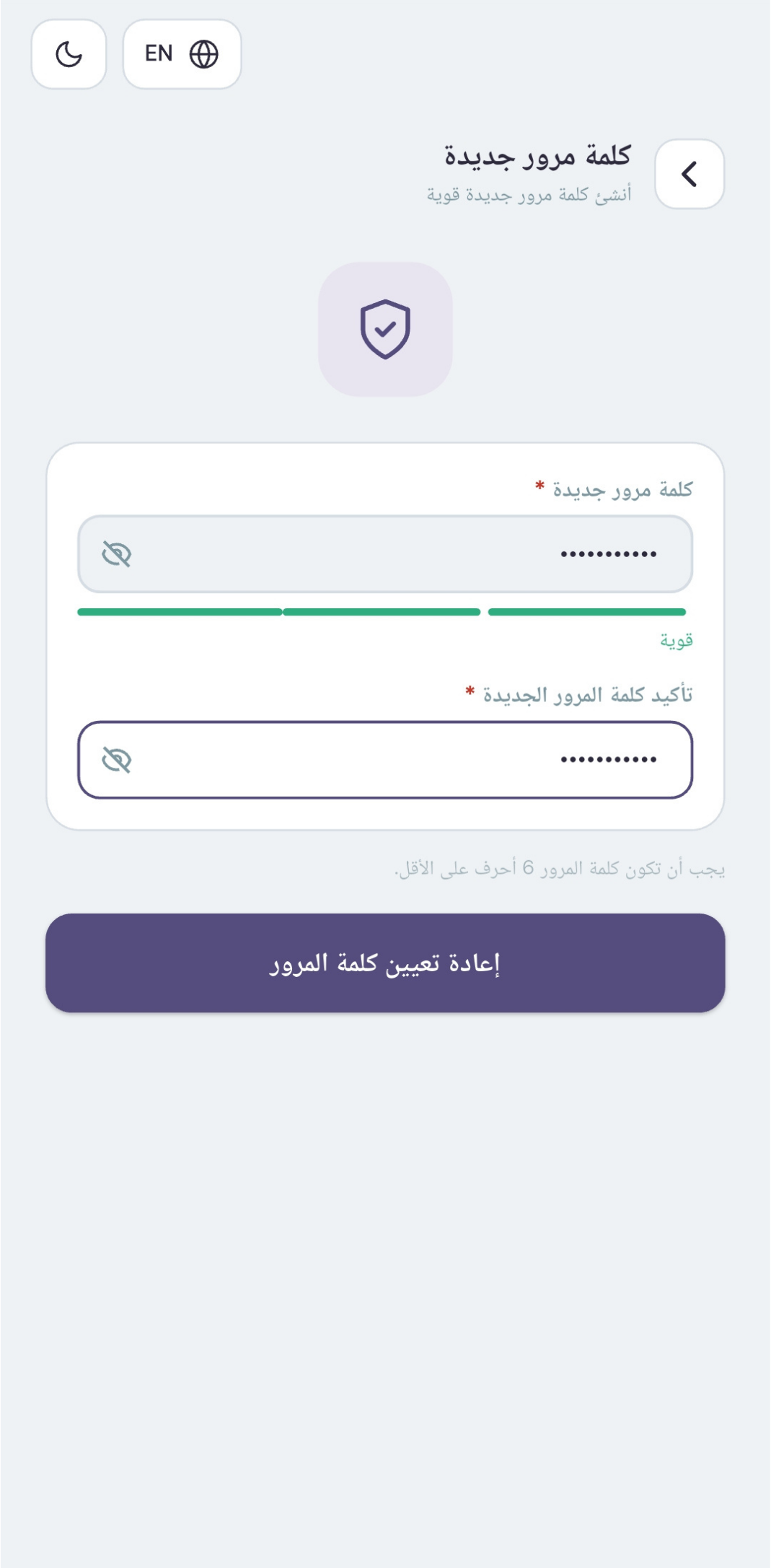This screenshot has width=771, height=1568.
Task: Focus the confirm new password field
Action: pyautogui.click(x=385, y=760)
